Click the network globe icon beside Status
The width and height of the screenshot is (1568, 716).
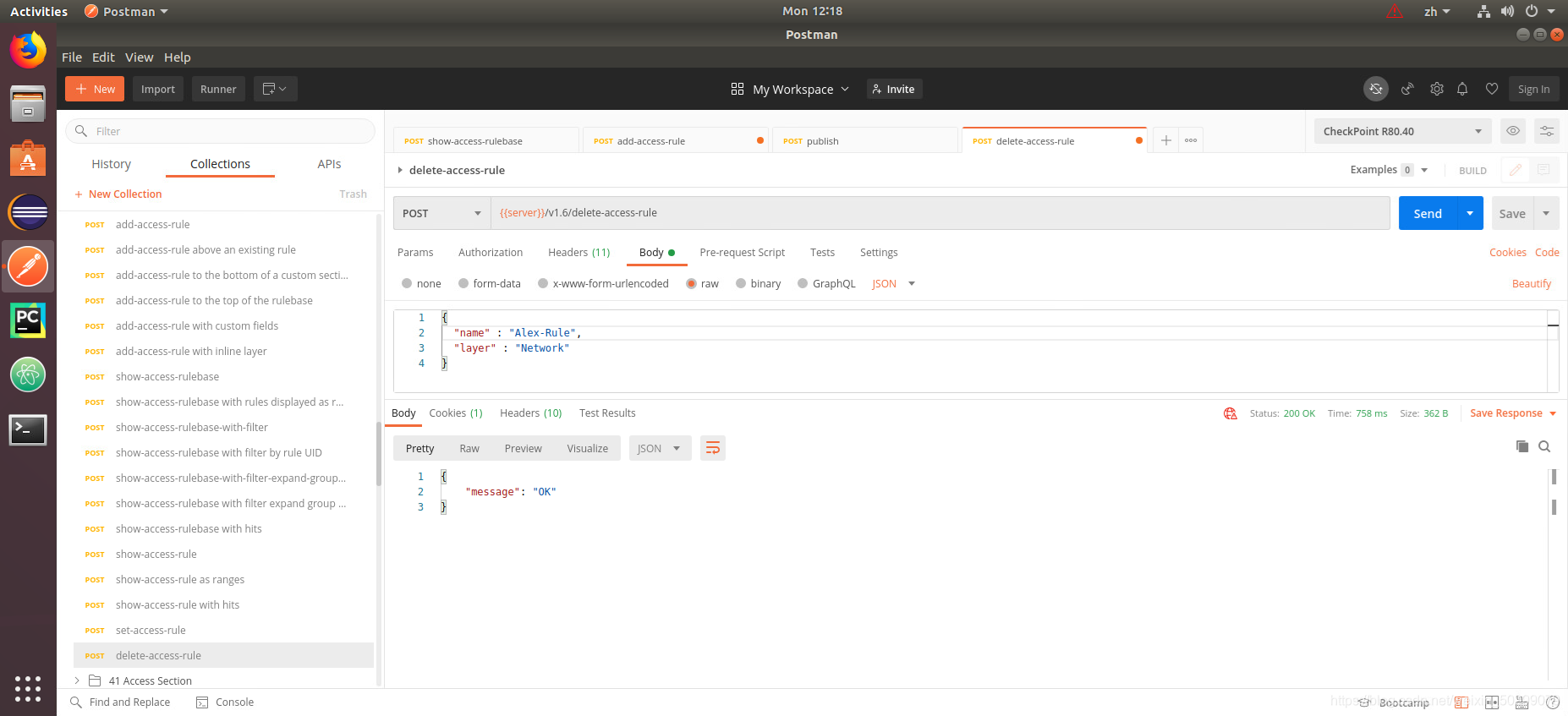1231,413
